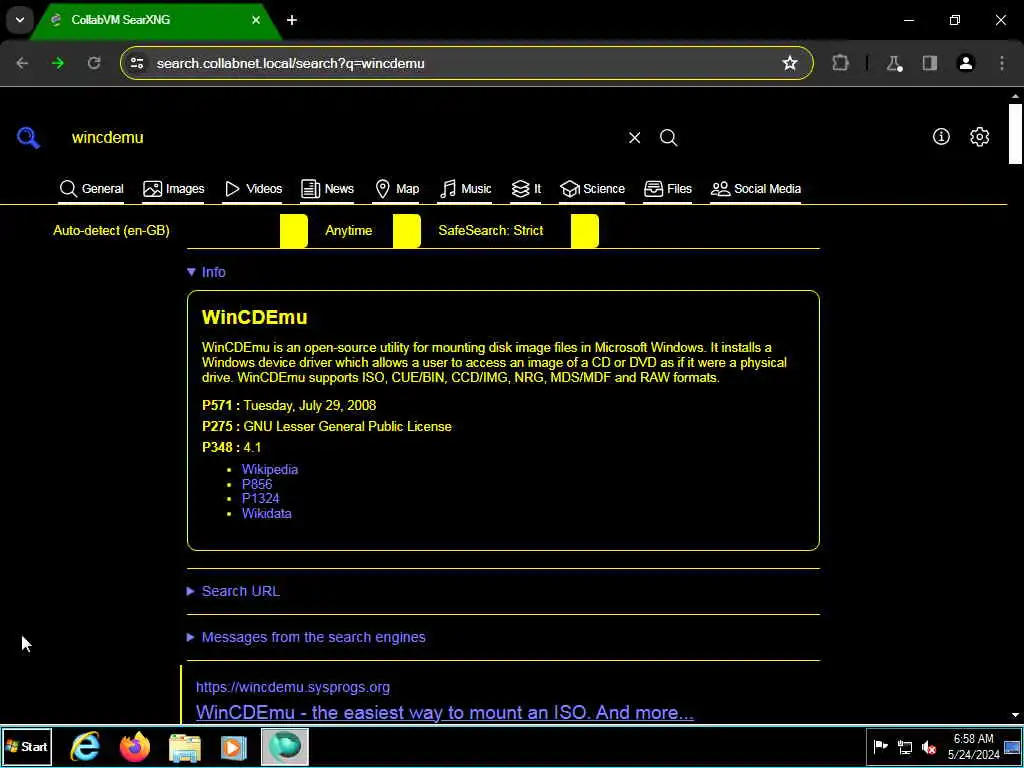The height and width of the screenshot is (768, 1024).
Task: Click the WinCDEmu infobox heading
Action: (x=255, y=317)
